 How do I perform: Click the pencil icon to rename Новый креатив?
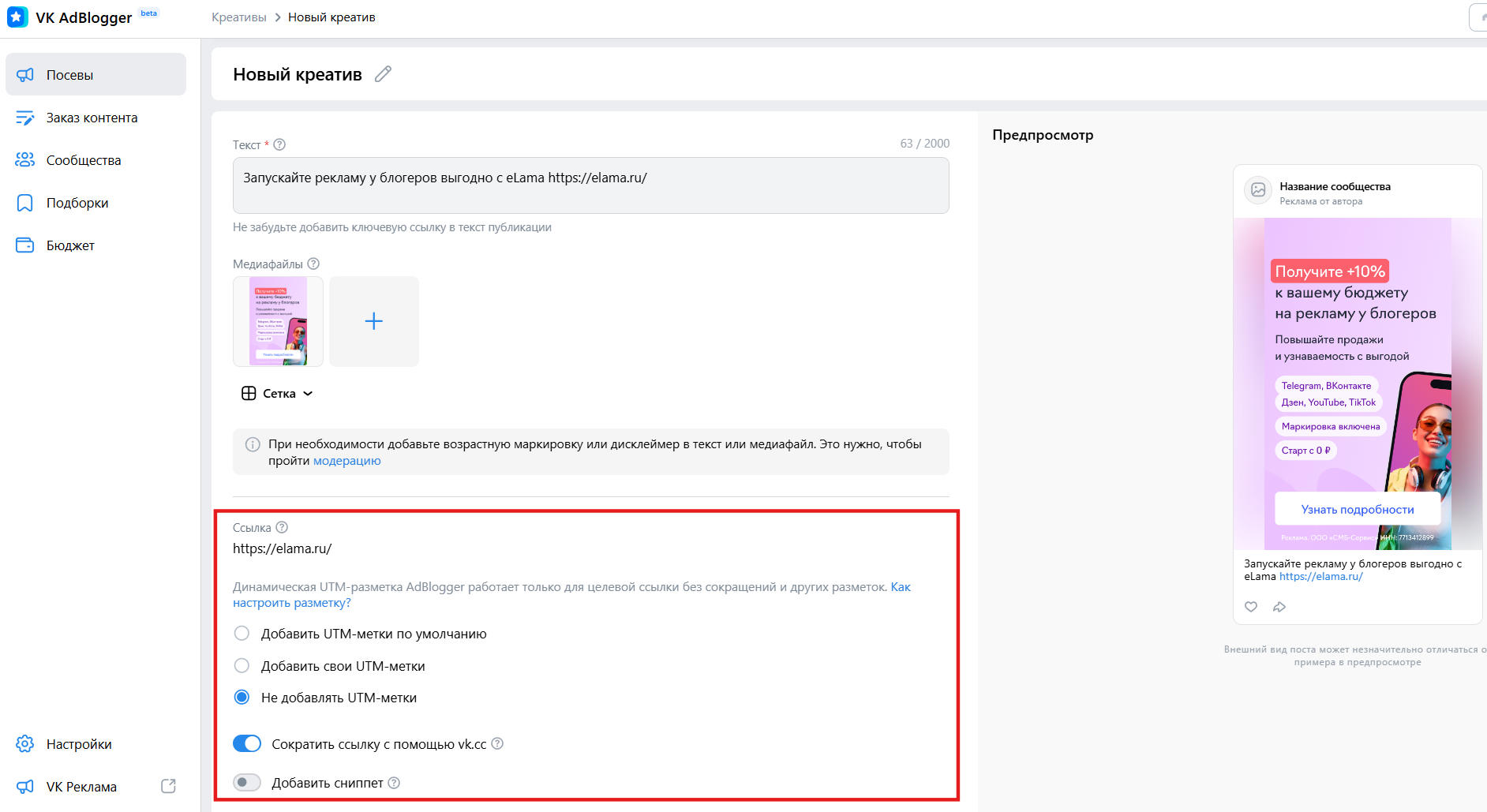tap(384, 73)
